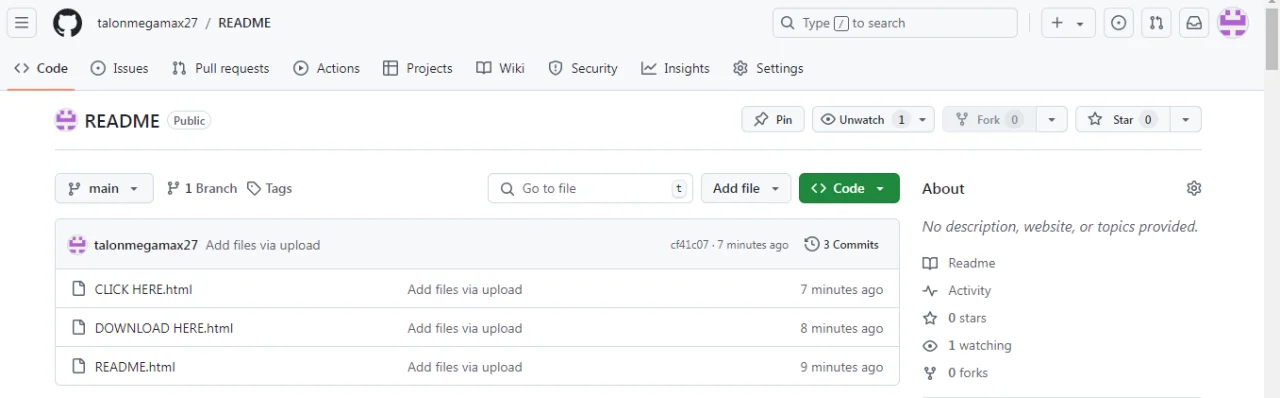Switch to the Wiki tab
This screenshot has width=1280, height=398.
500,68
